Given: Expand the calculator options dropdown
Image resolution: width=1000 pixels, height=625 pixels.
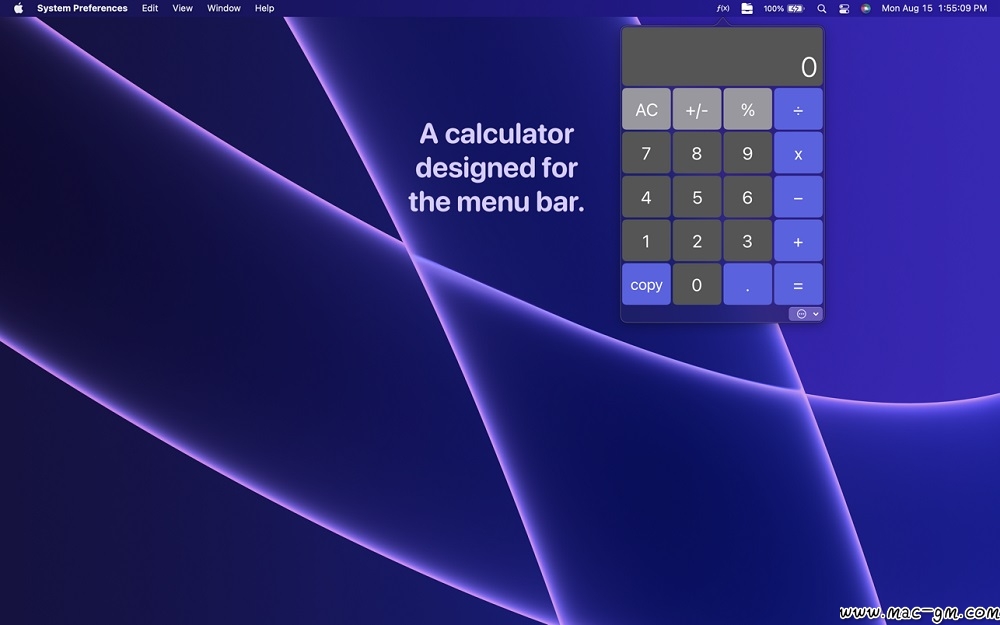Looking at the screenshot, I should point(805,314).
